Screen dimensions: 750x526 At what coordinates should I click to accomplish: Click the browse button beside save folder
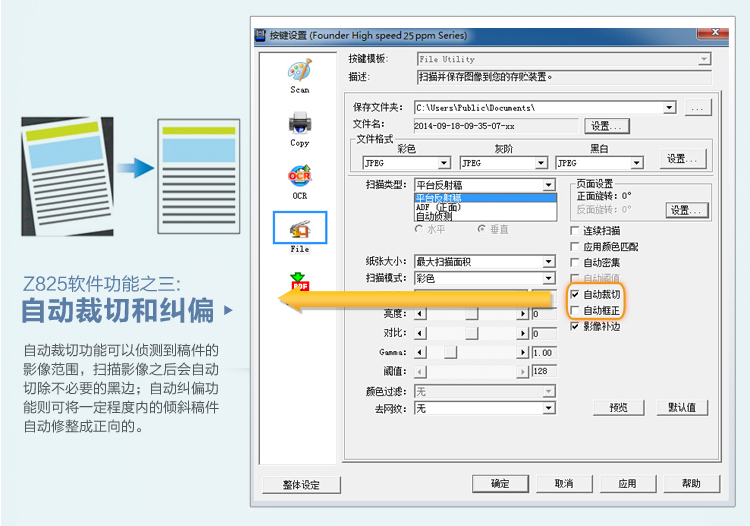[697, 107]
